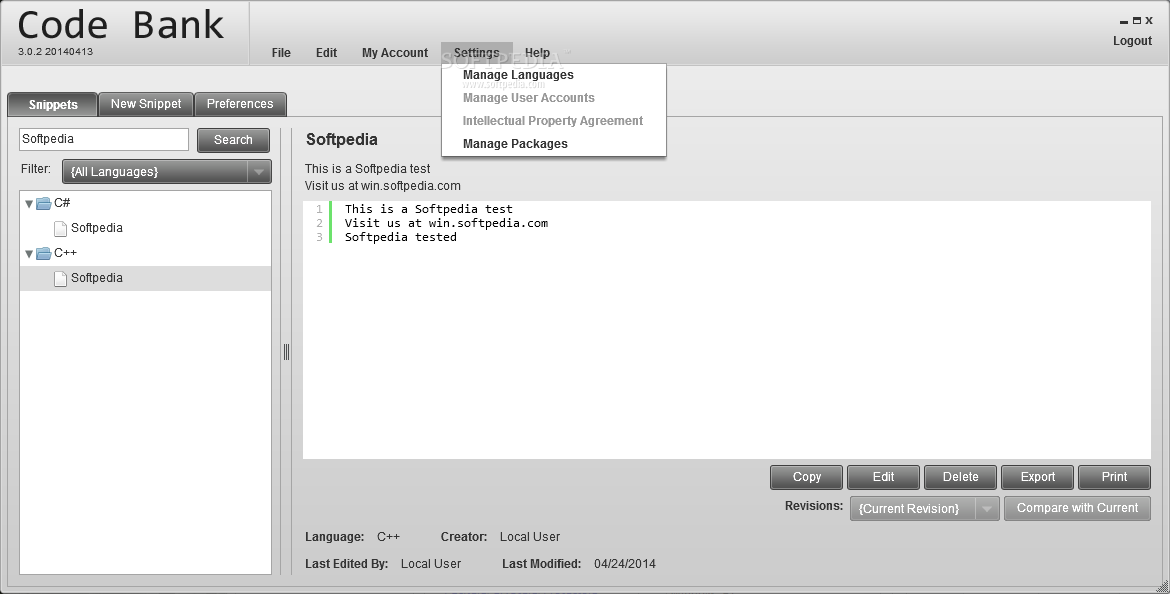Select Intellectual Property Agreement menu entry

552,121
